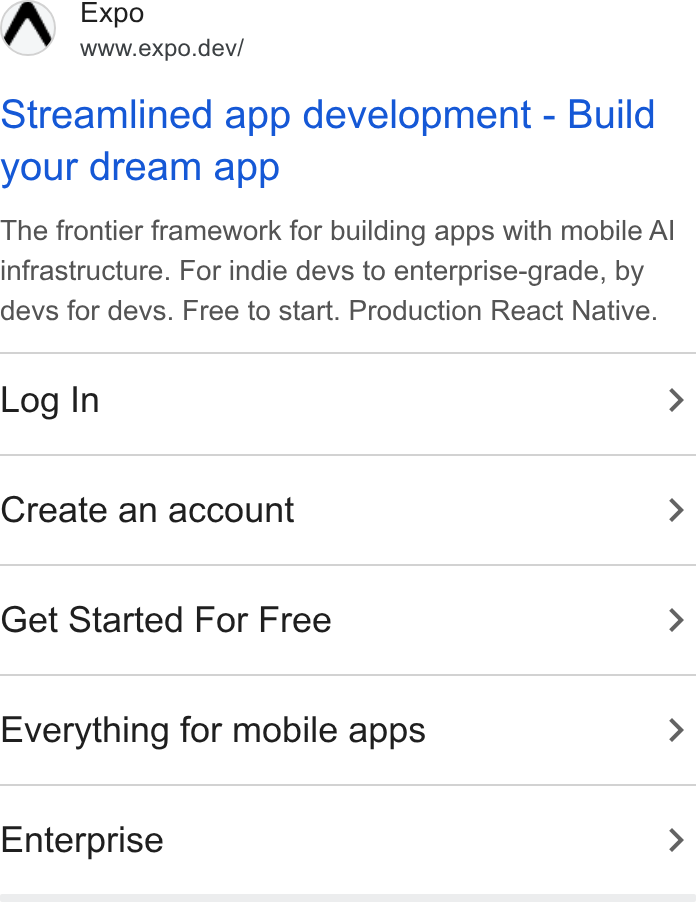Open the 'Streamlined app development' headline link
This screenshot has height=902, width=696.
pos(328,140)
